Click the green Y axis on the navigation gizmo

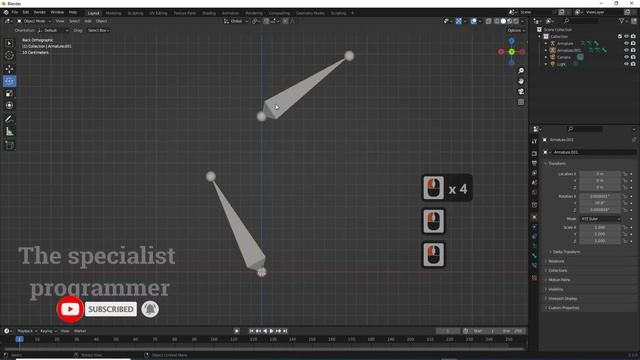pos(511,52)
